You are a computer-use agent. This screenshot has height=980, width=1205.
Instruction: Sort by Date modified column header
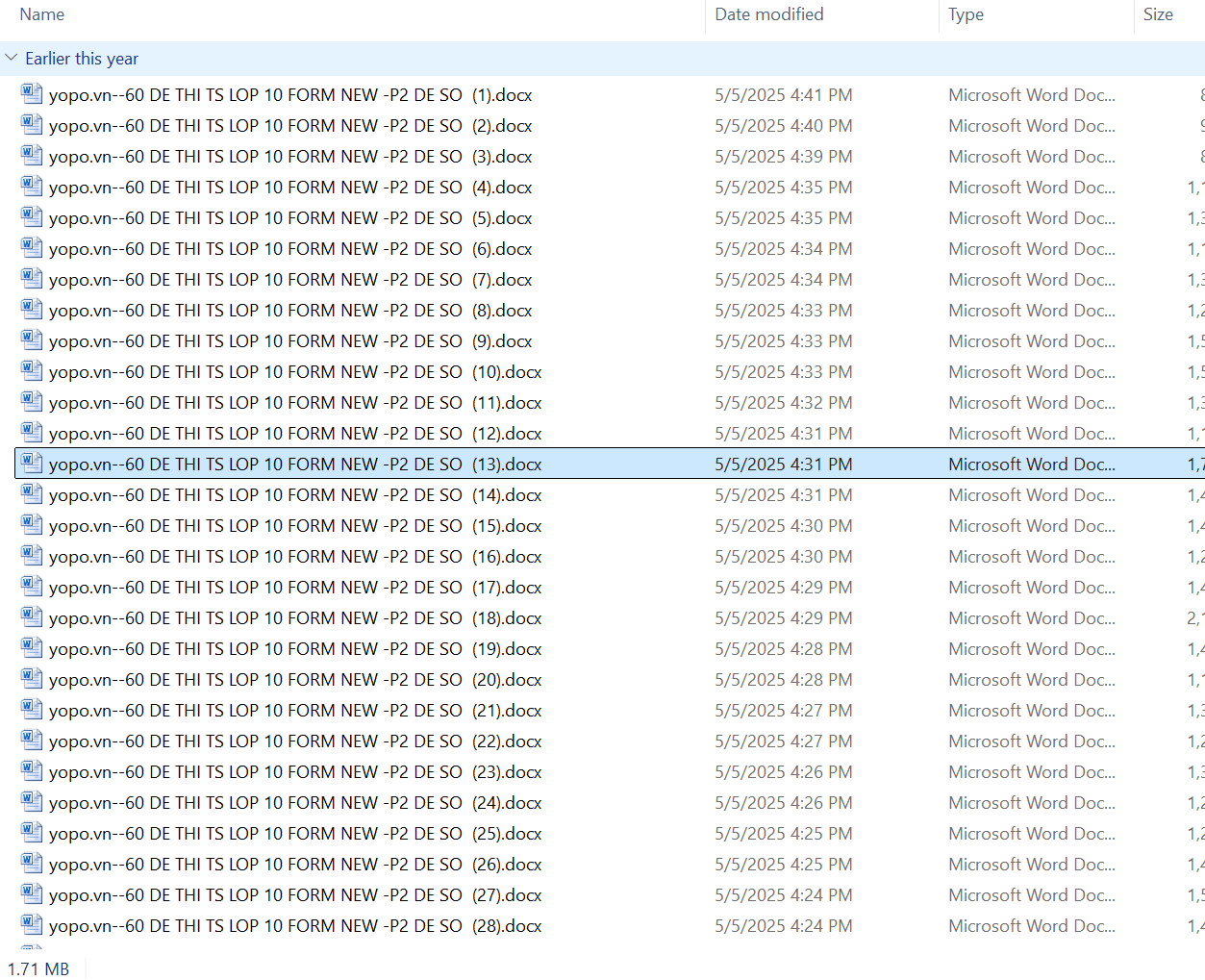pyautogui.click(x=768, y=14)
